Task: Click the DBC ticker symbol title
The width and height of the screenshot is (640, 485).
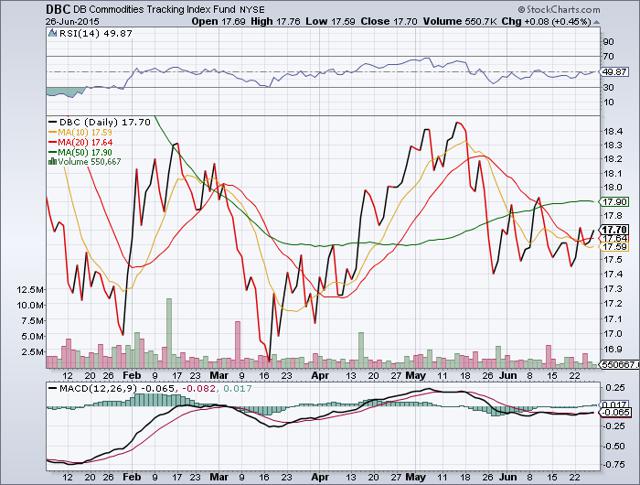Action: 57,9
